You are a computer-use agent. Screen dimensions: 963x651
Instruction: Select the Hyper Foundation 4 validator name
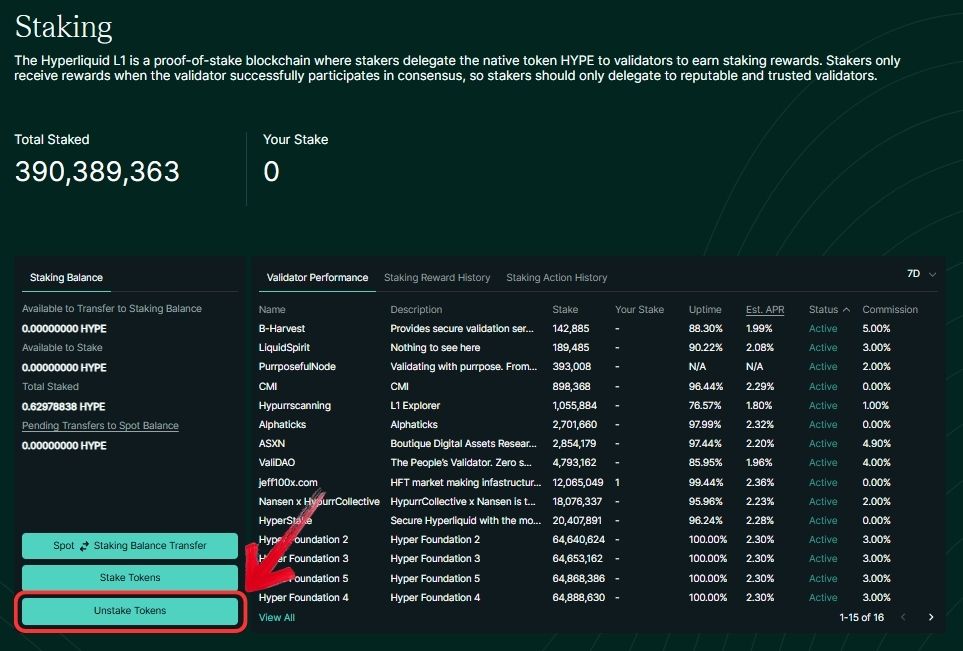303,598
